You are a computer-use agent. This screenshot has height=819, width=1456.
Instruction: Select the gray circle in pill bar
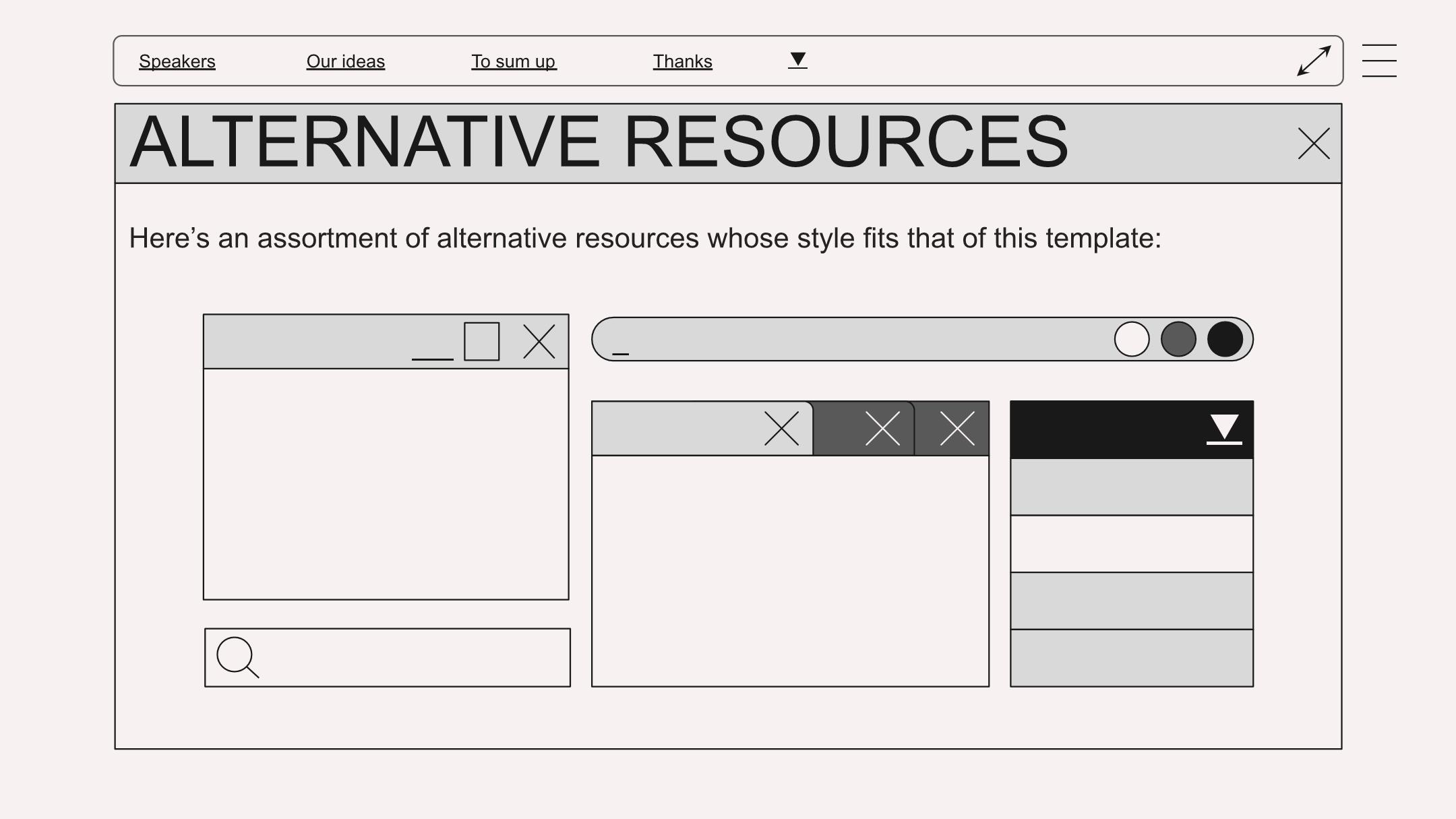click(1178, 339)
